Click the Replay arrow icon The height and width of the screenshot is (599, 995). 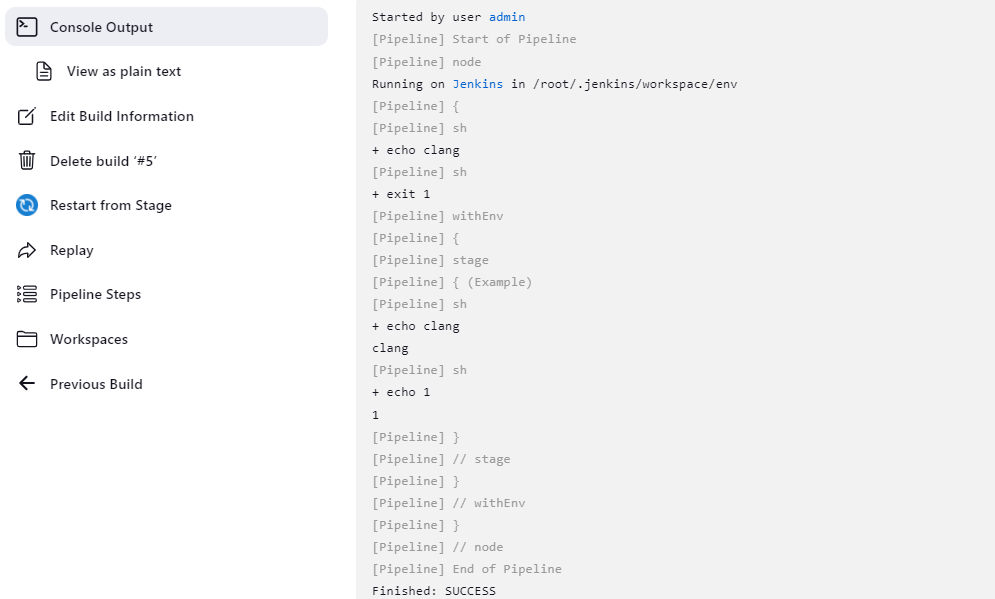(27, 250)
